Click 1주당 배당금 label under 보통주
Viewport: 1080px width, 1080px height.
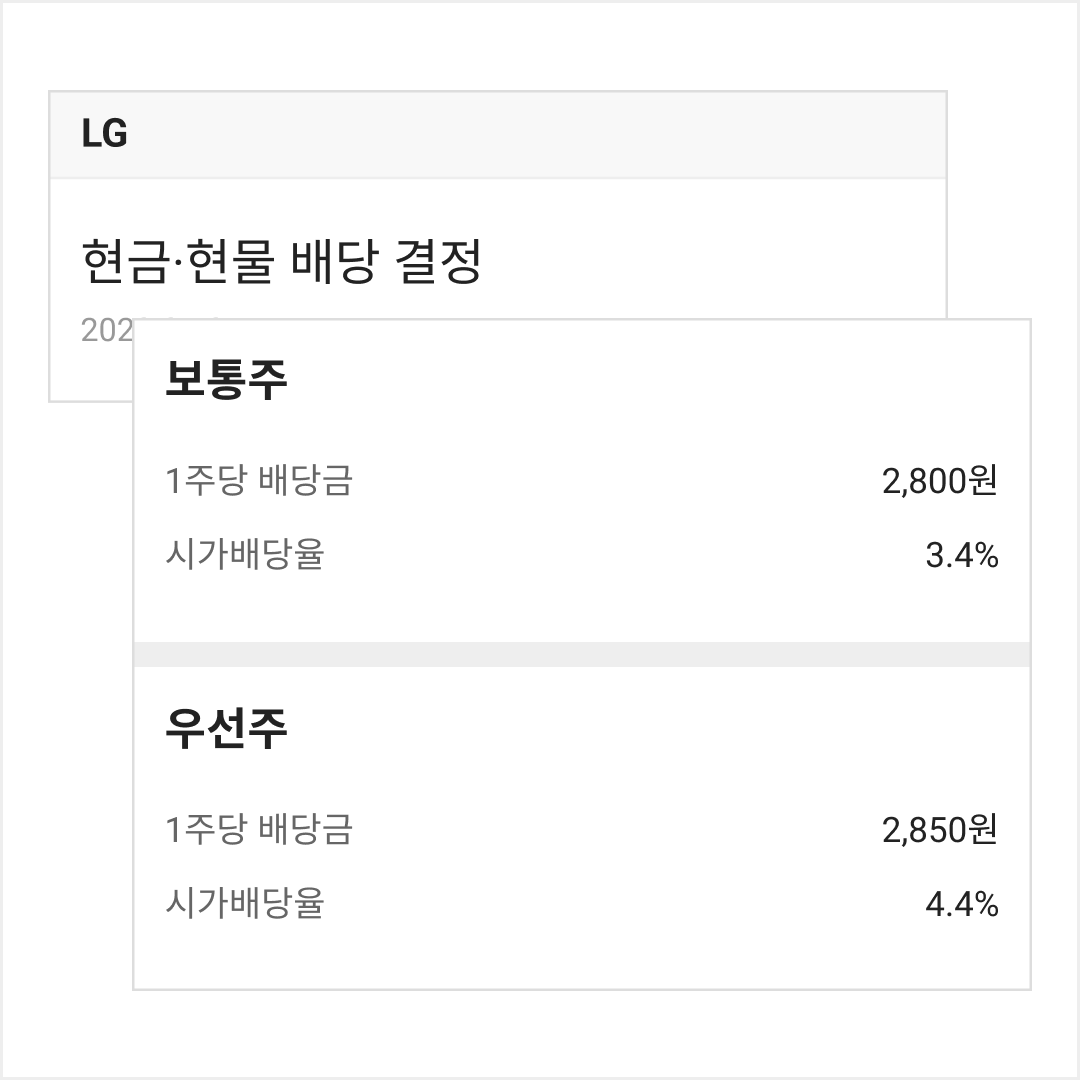click(259, 480)
